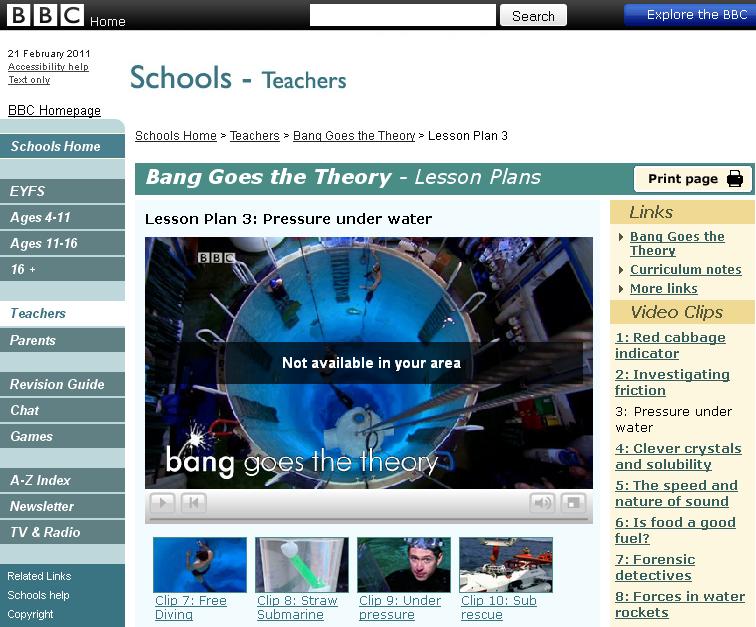
Task: Open Schools help link
Action: coord(38,595)
